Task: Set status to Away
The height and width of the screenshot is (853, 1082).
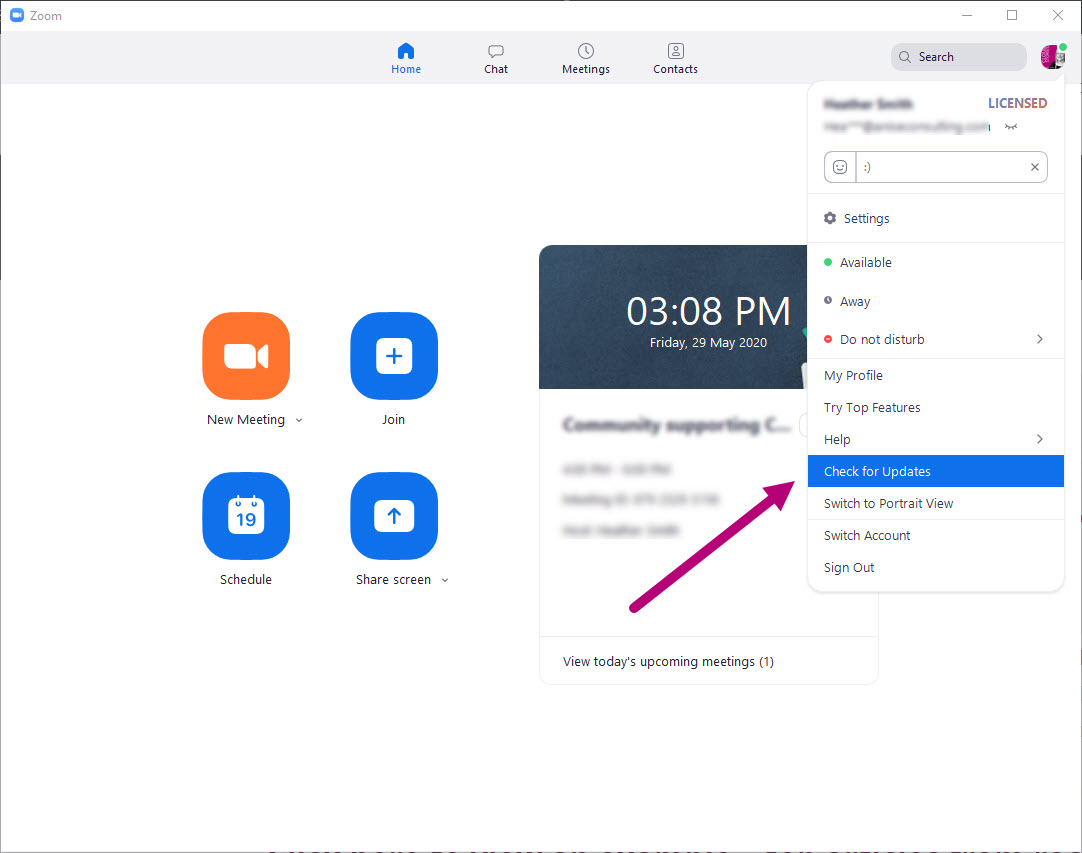Action: click(x=855, y=301)
